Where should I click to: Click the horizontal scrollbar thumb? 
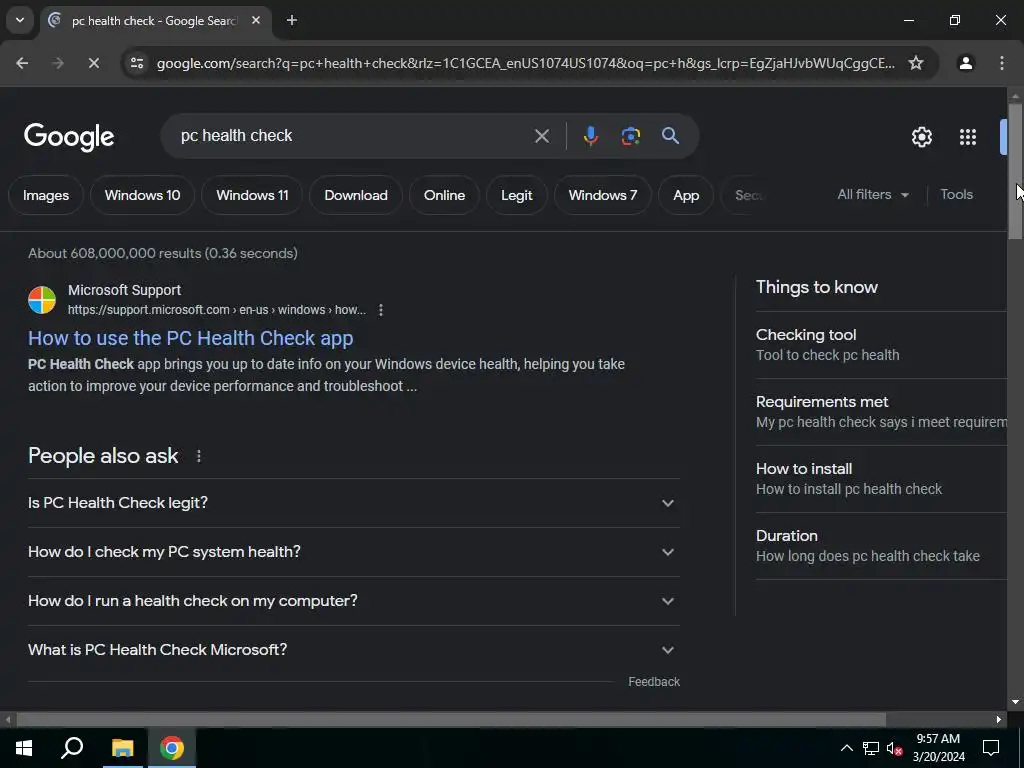[x=451, y=720]
